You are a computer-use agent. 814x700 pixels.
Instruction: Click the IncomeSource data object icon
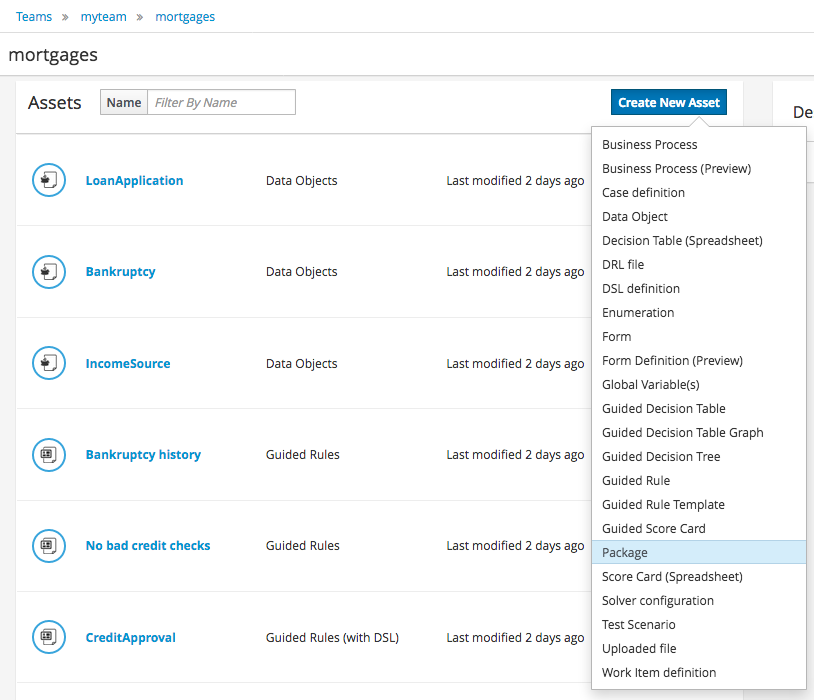[49, 363]
